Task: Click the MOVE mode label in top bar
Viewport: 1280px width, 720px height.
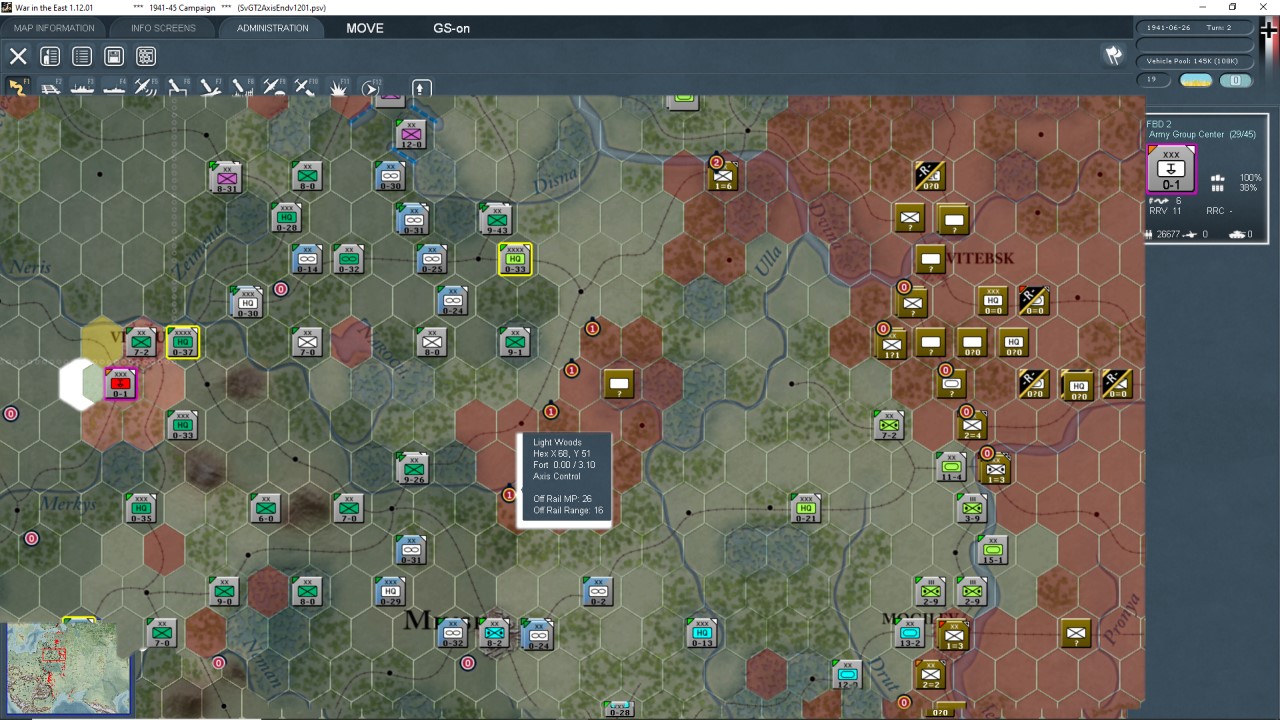Action: tap(365, 28)
